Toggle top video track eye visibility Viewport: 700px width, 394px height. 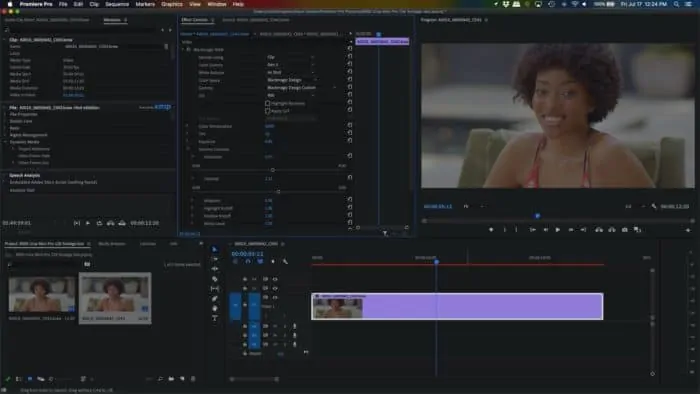[x=275, y=279]
